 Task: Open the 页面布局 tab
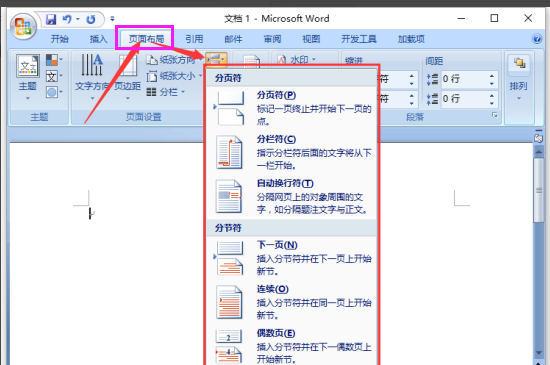(146, 39)
